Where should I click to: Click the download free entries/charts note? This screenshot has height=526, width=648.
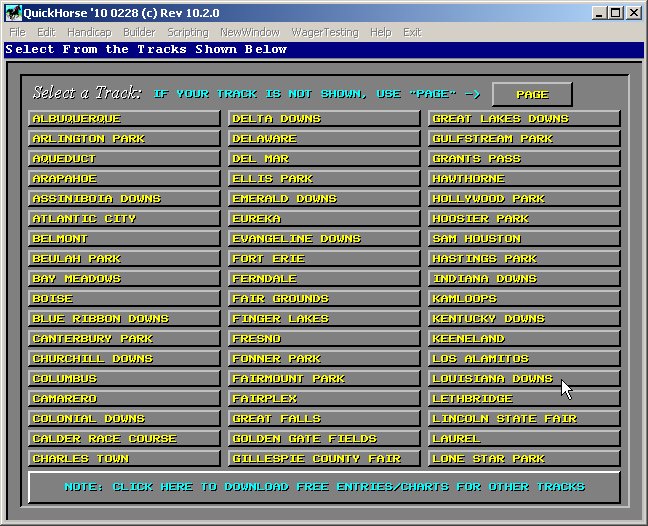(324, 487)
